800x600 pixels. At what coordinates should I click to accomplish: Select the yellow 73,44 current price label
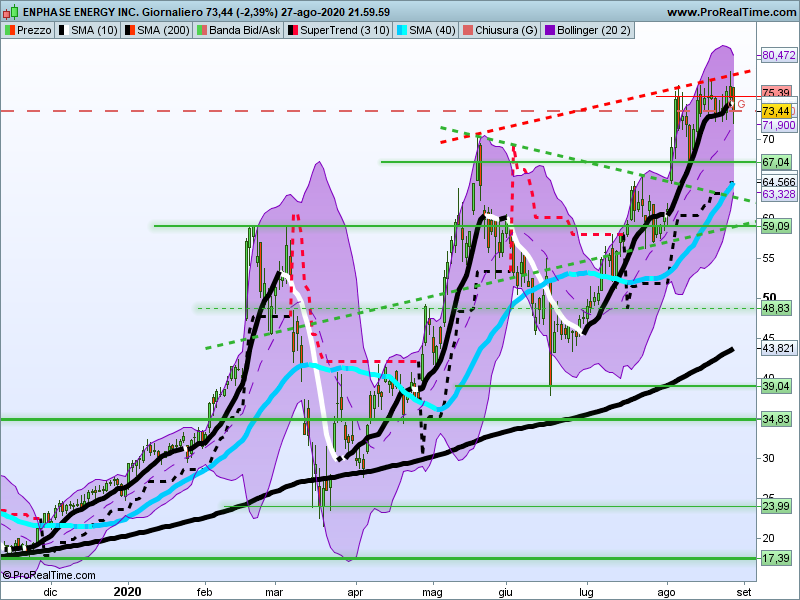(x=776, y=111)
